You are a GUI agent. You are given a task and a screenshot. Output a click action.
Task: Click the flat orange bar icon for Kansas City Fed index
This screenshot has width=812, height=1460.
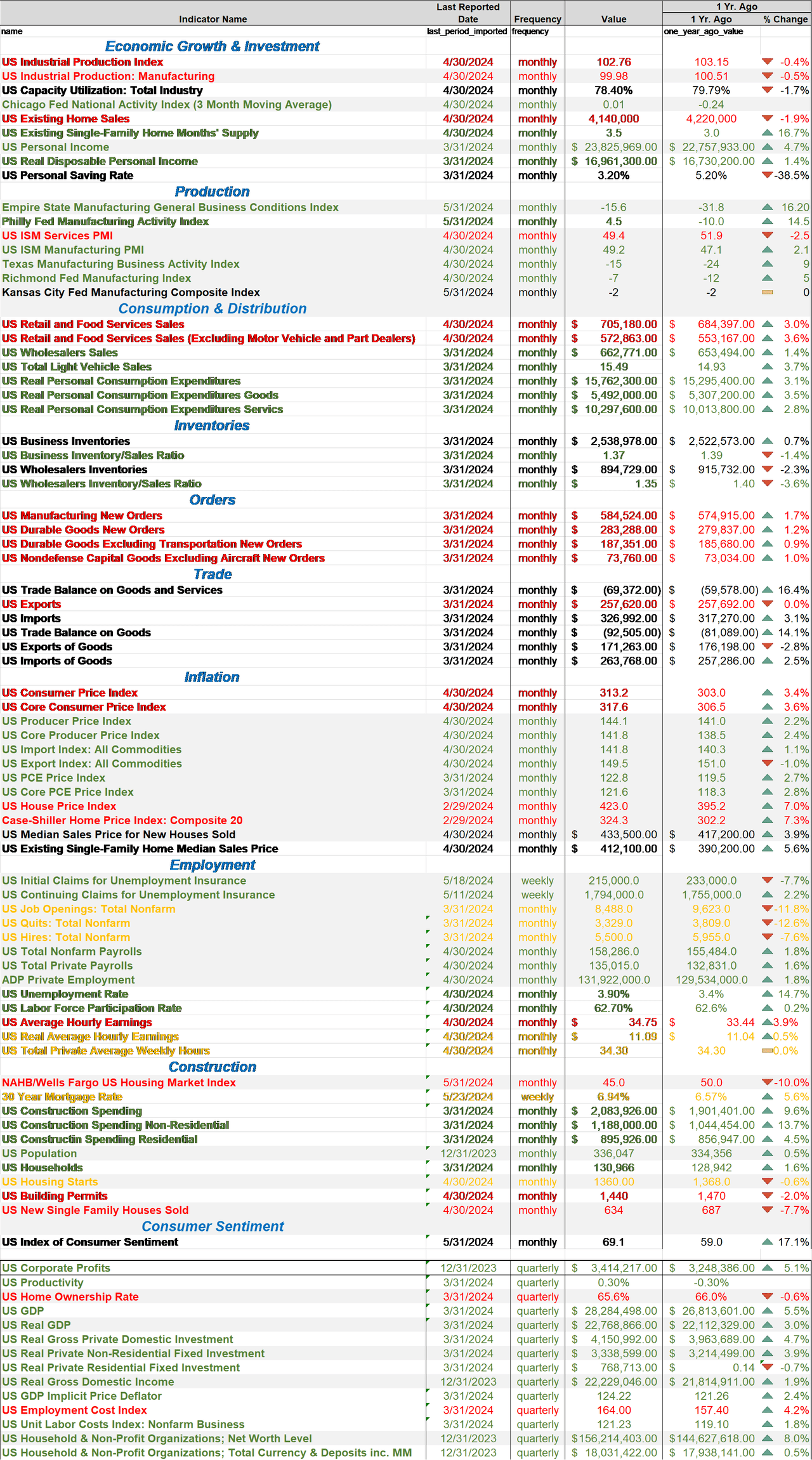click(x=768, y=292)
